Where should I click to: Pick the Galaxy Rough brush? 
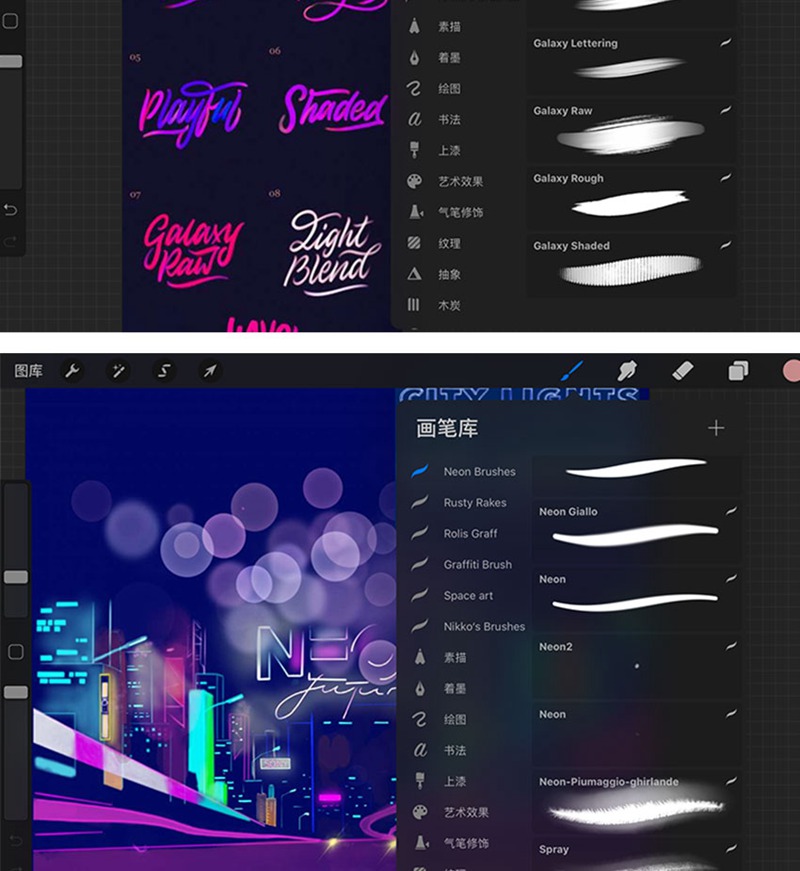(x=630, y=195)
